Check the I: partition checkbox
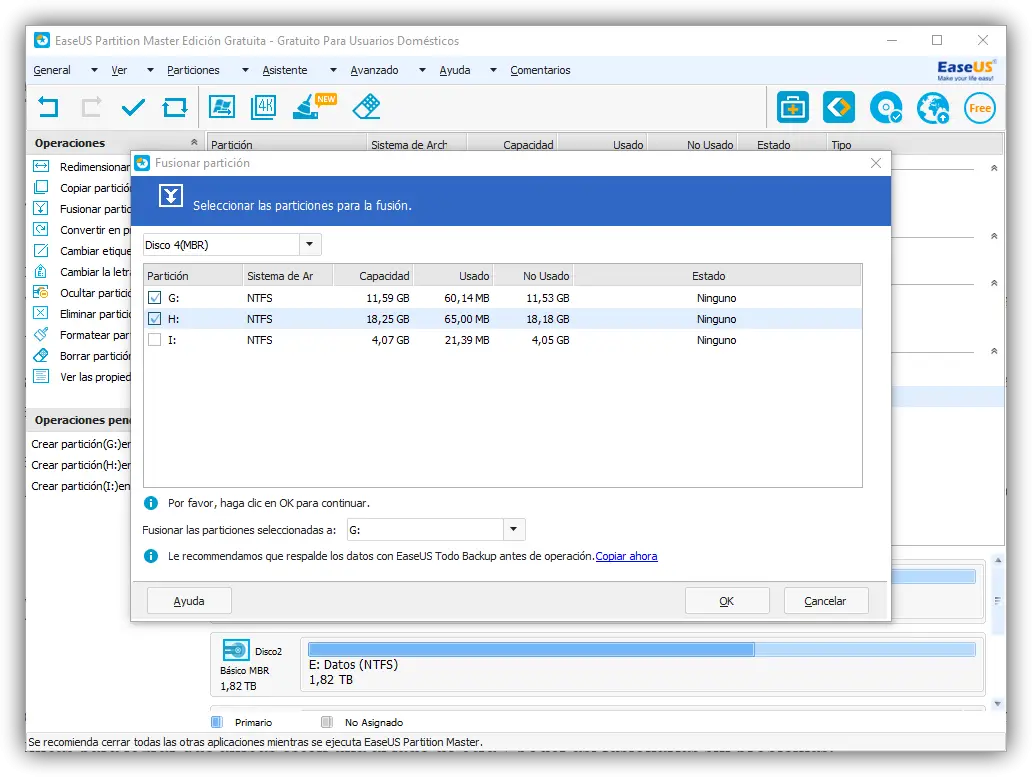This screenshot has height=777, width=1032. [x=154, y=340]
